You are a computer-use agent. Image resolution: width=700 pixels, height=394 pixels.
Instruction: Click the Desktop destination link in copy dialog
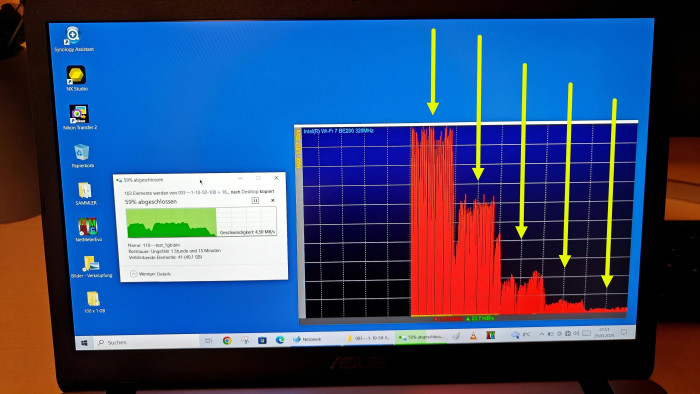tap(250, 191)
